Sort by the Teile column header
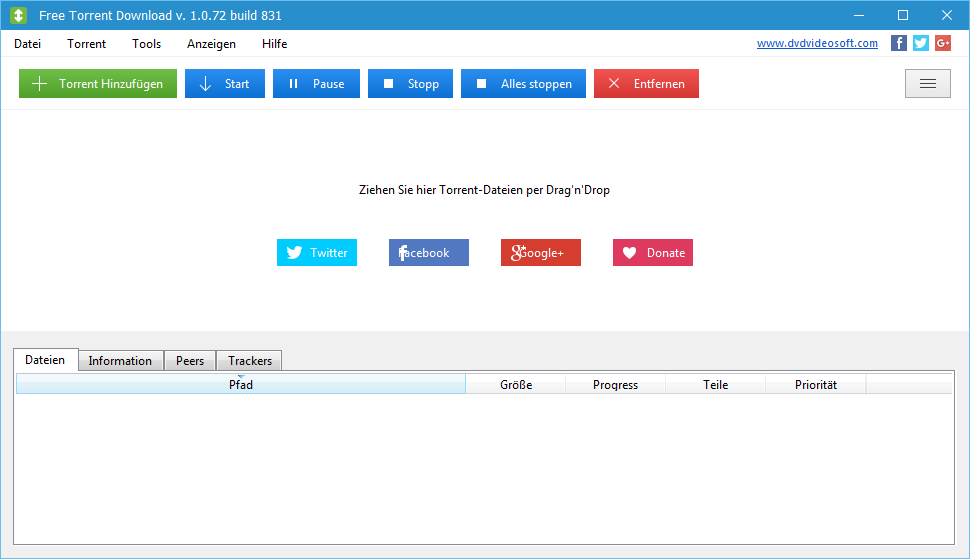Viewport: 970px width, 559px height. click(716, 385)
